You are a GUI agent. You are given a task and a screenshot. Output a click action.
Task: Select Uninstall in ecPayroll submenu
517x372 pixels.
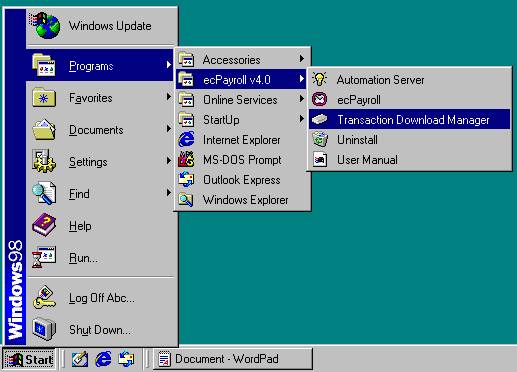(409, 139)
